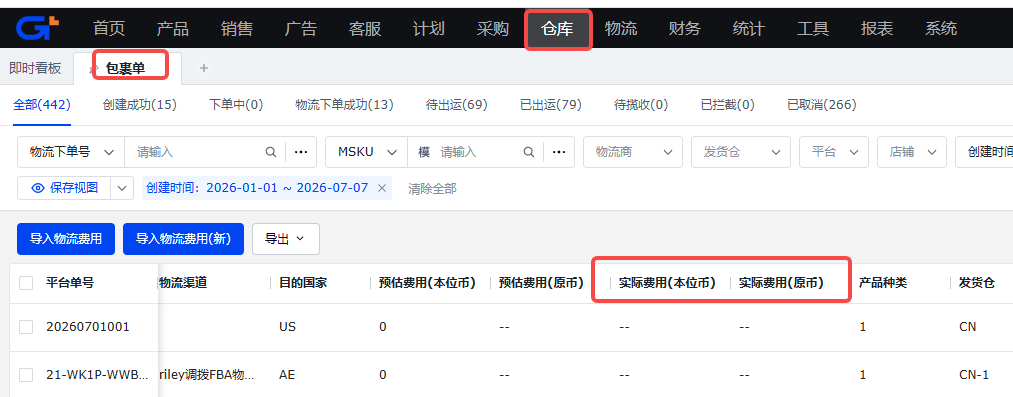1013x397 pixels.
Task: Click the 物流下单号 请输入 input field
Action: point(194,152)
